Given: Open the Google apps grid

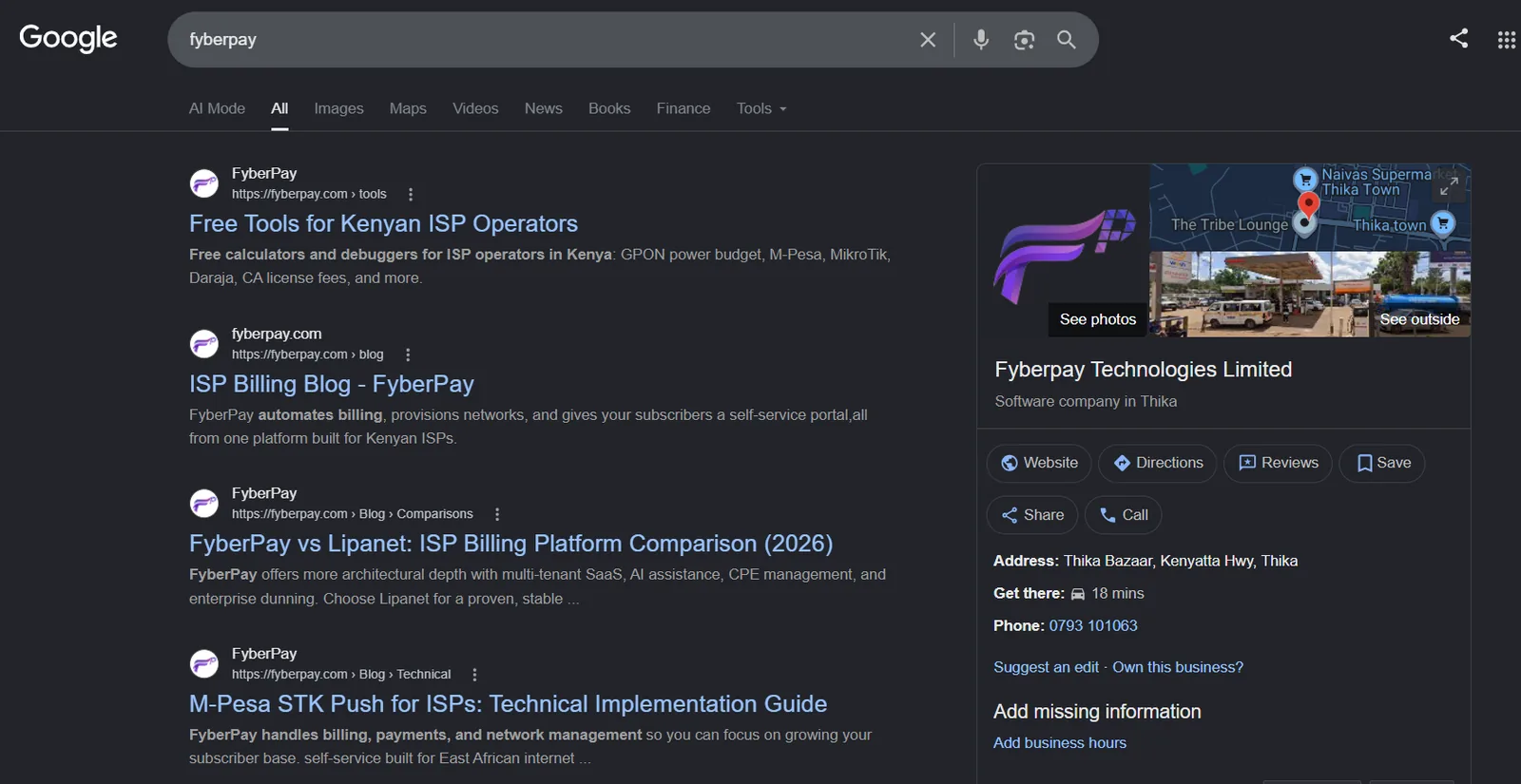Looking at the screenshot, I should (x=1507, y=40).
